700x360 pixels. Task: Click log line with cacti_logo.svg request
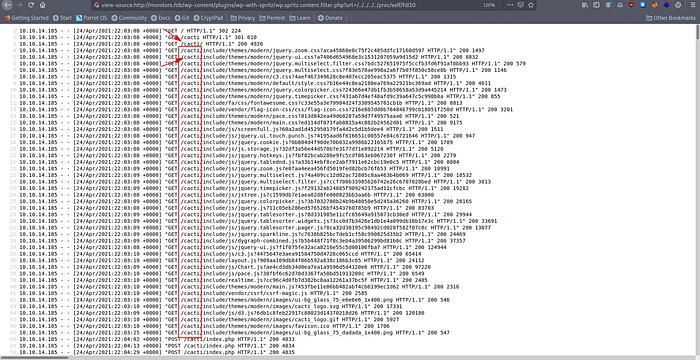pos(211,306)
